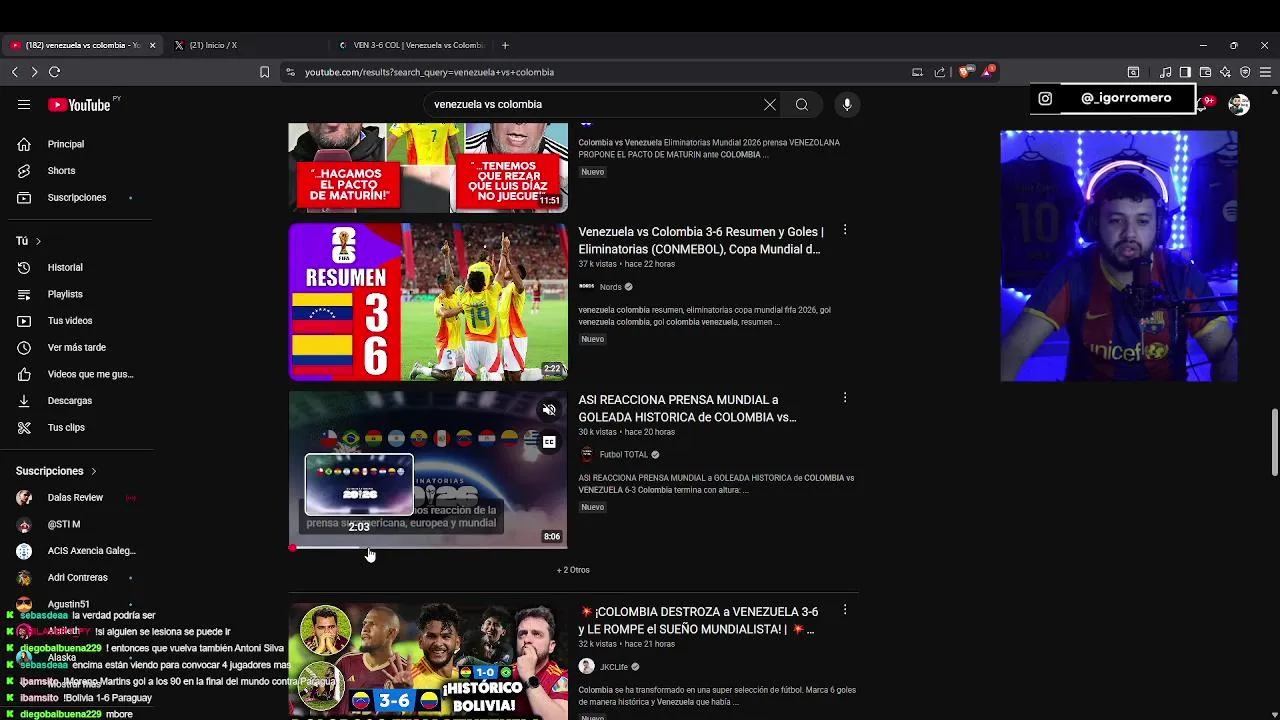This screenshot has height=720, width=1280.
Task: Expand the '+ 2 Otros' results
Action: 573,570
